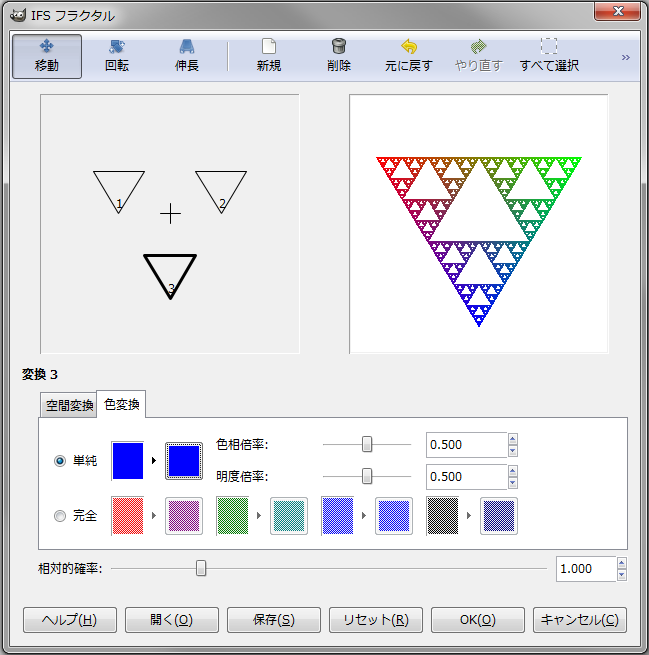Click 元に戻す (Undo) arrow
Viewport: 649px width, 655px height.
click(409, 47)
